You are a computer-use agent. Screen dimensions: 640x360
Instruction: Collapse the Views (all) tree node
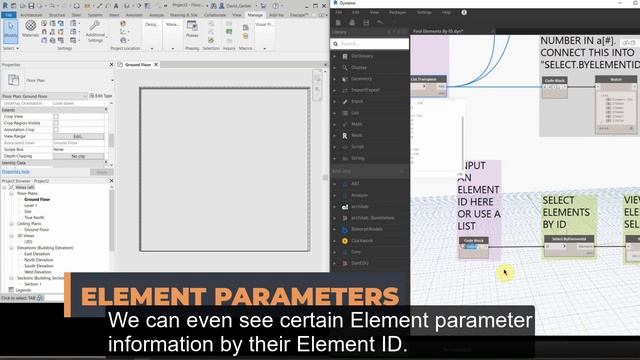point(4,187)
